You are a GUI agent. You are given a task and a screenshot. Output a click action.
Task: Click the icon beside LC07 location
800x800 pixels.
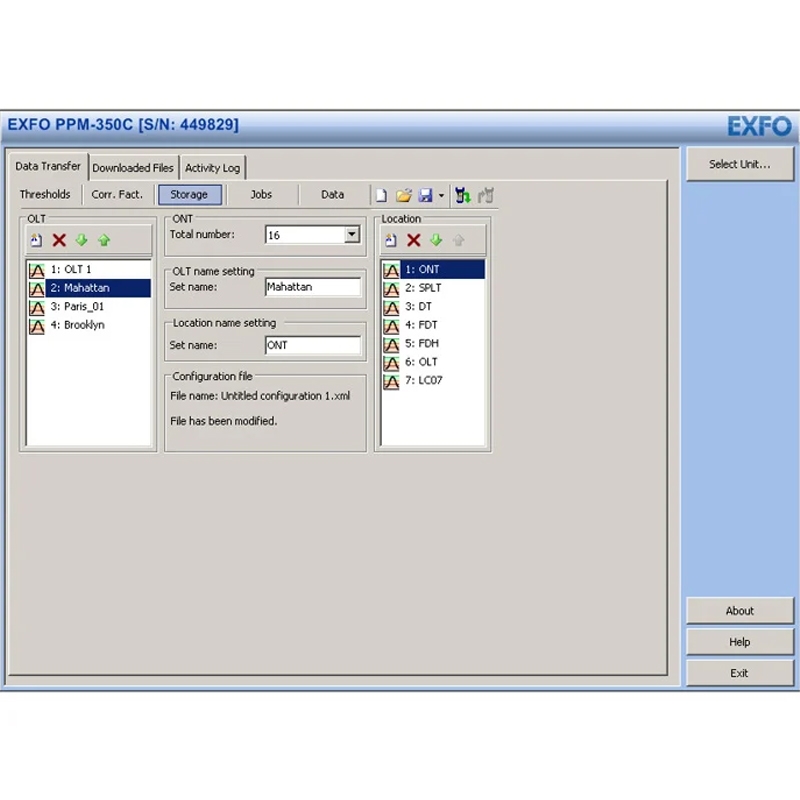391,381
